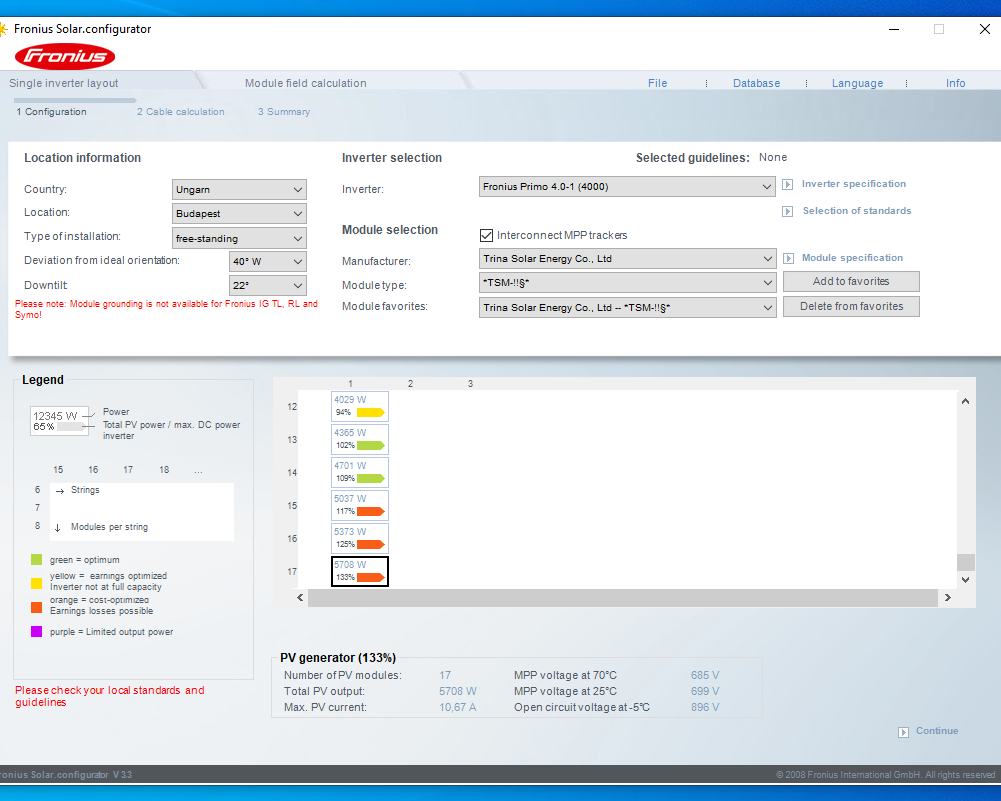1001x801 pixels.
Task: Switch to Module field calculation tab
Action: (305, 83)
